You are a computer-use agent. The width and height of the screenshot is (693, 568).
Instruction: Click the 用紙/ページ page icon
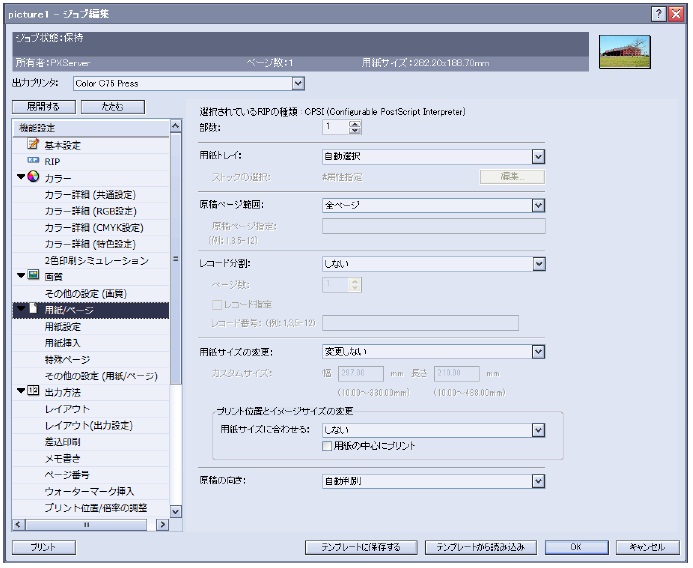(33, 309)
